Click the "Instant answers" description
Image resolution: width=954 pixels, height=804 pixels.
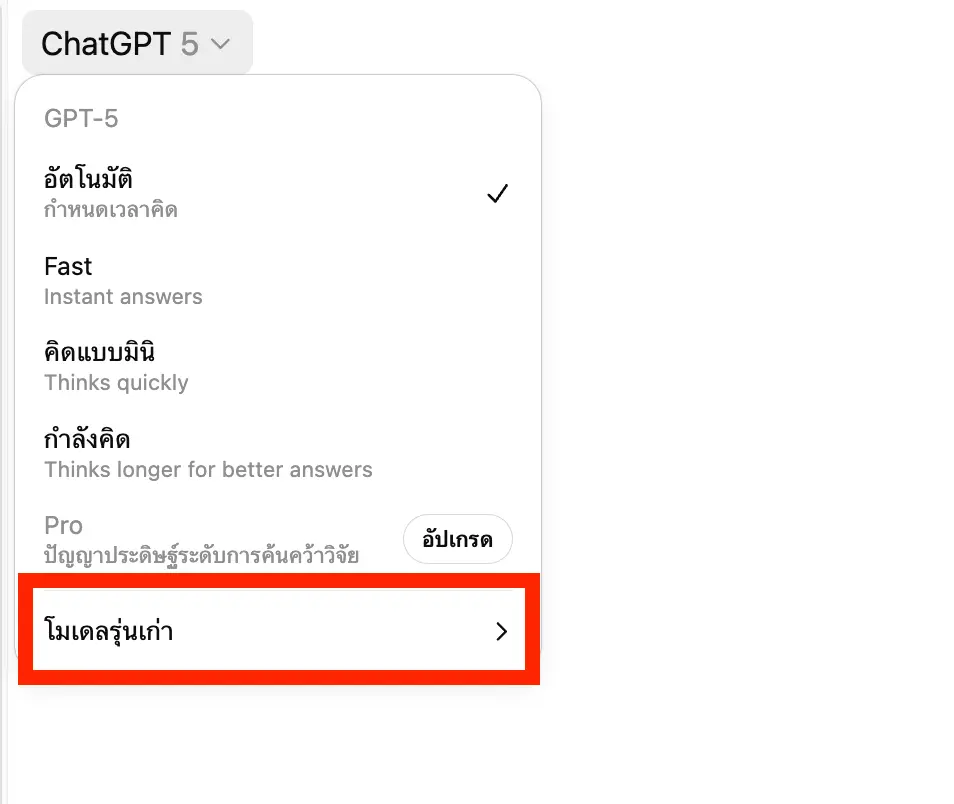[123, 297]
